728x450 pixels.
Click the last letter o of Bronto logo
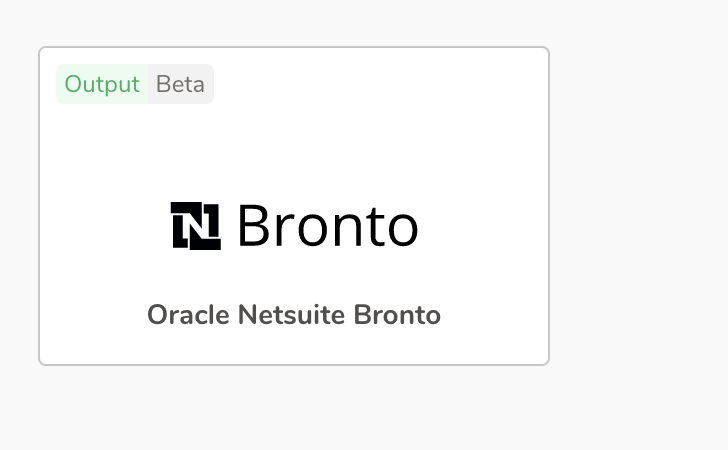click(x=399, y=229)
